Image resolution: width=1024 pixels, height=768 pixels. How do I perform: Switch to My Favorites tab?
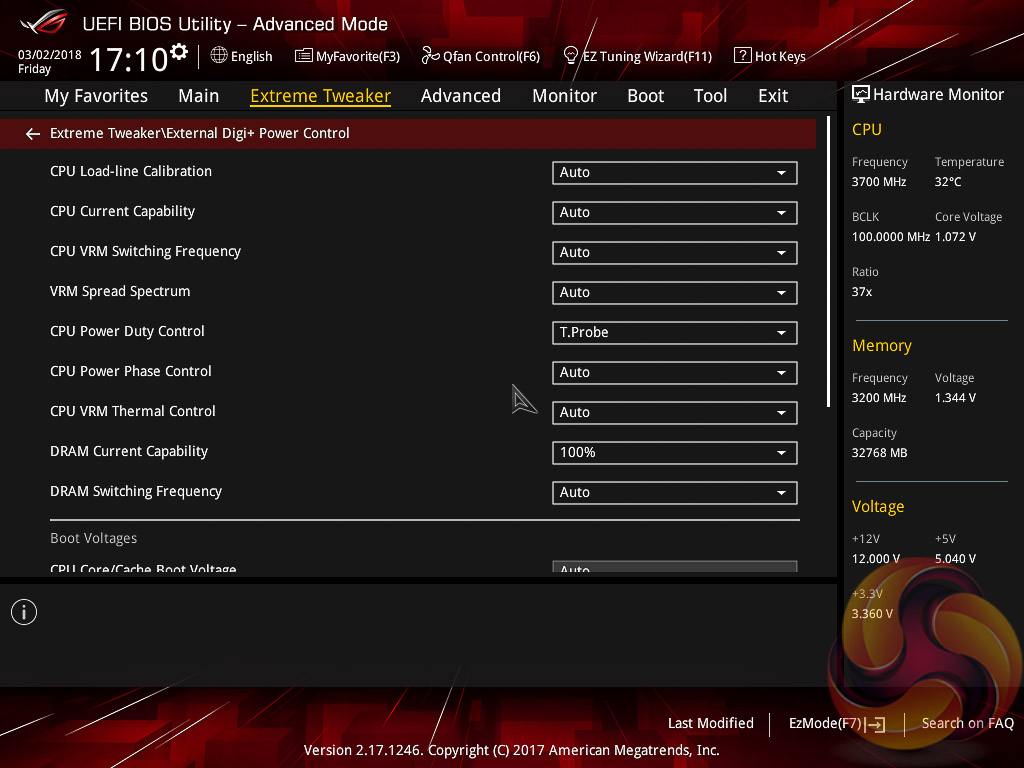[x=96, y=96]
